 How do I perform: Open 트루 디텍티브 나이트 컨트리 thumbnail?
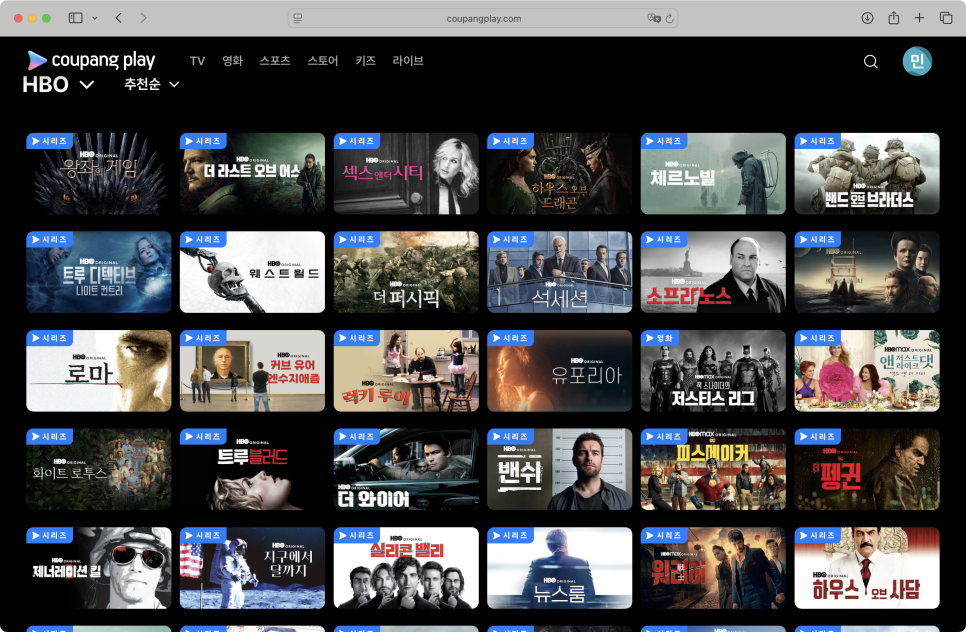(99, 272)
